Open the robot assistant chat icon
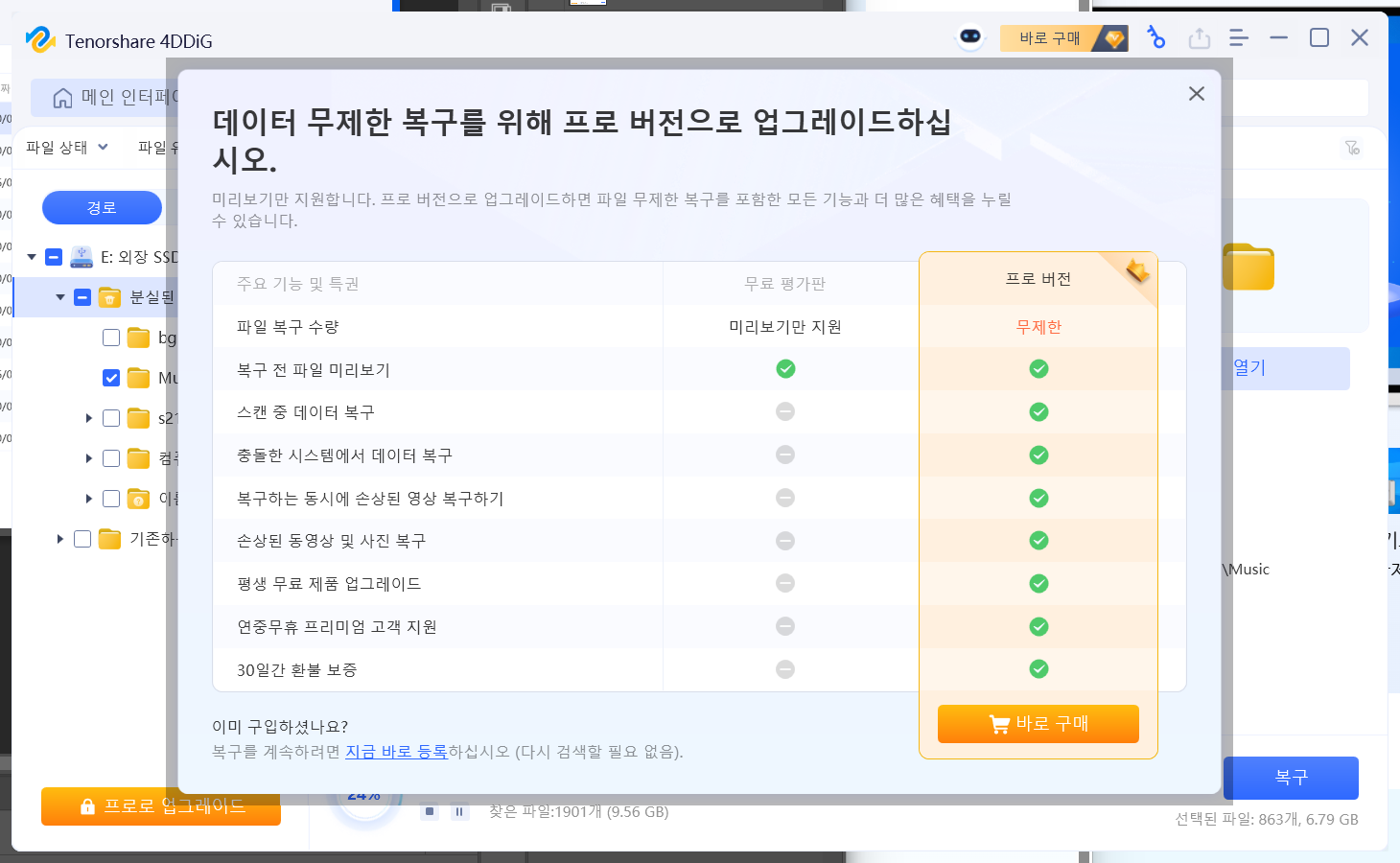This screenshot has height=863, width=1400. 970,37
